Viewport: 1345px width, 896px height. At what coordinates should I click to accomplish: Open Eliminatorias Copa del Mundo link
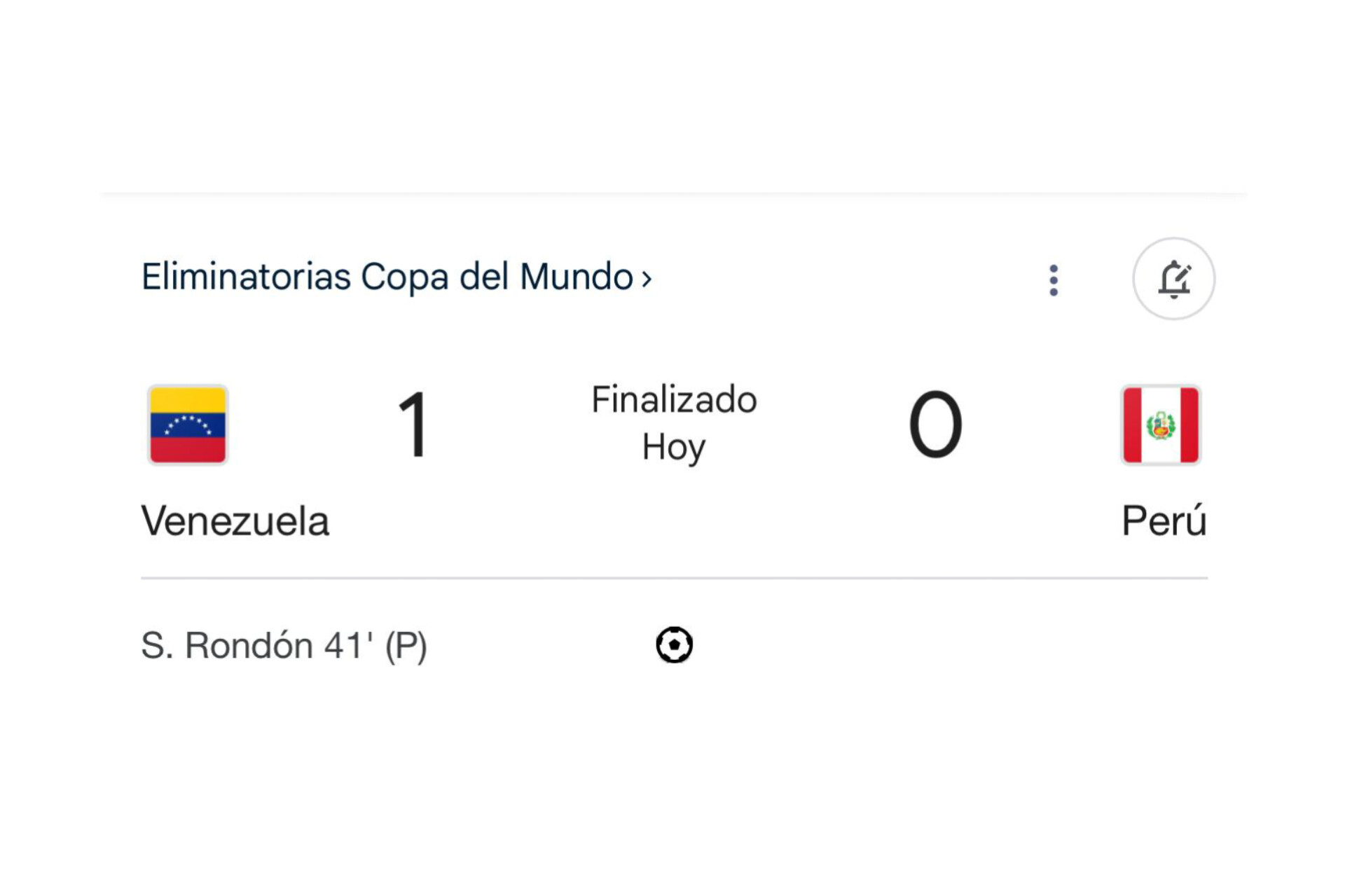387,277
